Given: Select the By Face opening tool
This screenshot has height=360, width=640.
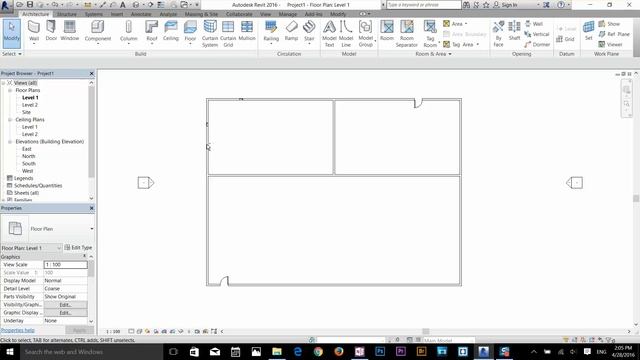Looking at the screenshot, I should 498,34.
